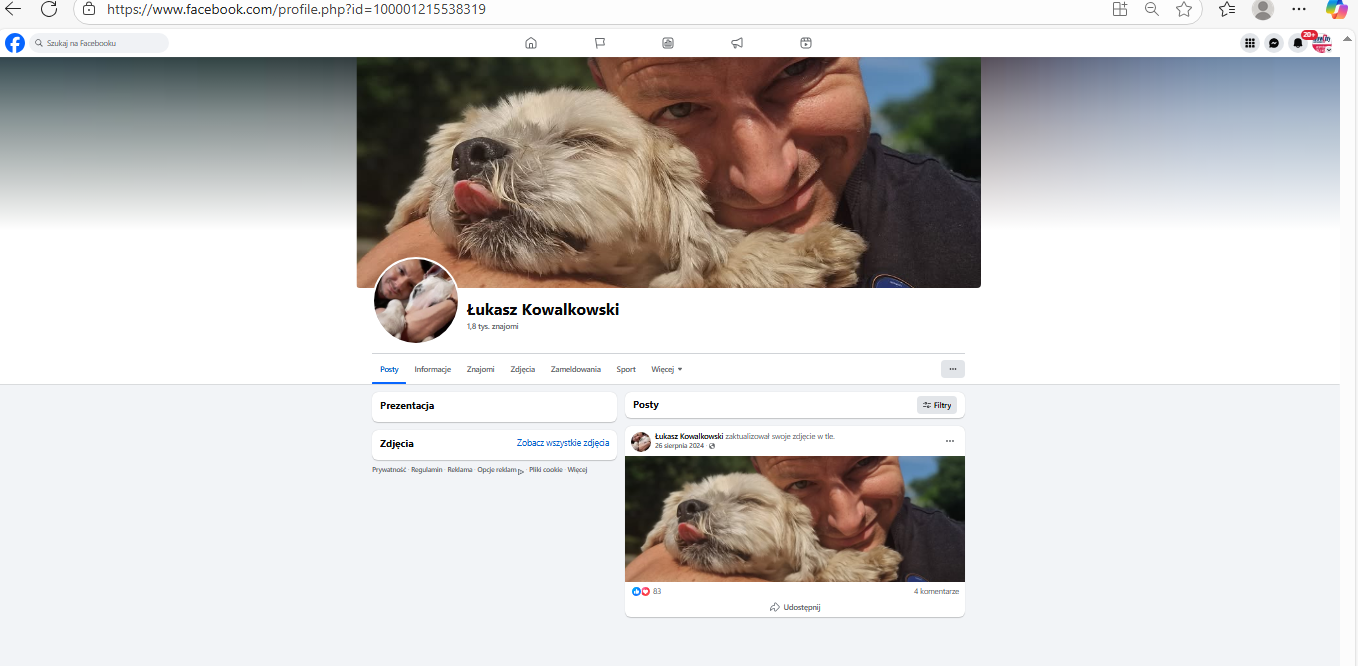Open the notifications bell icon

1297,43
